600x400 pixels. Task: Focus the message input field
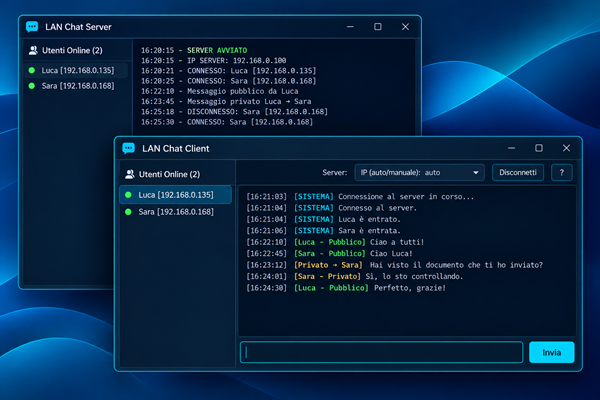pos(382,352)
